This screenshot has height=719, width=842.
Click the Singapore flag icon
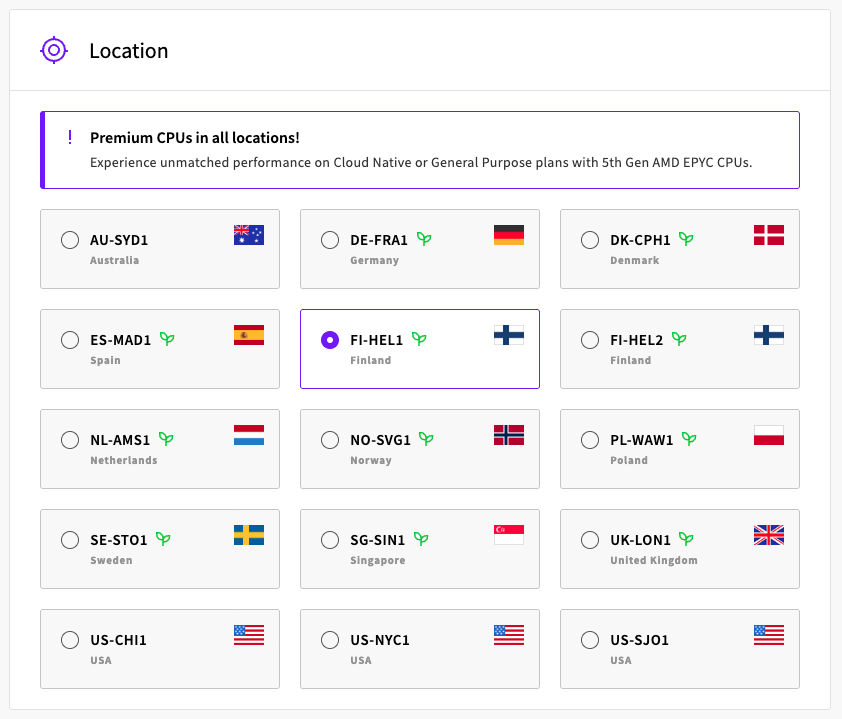508,535
